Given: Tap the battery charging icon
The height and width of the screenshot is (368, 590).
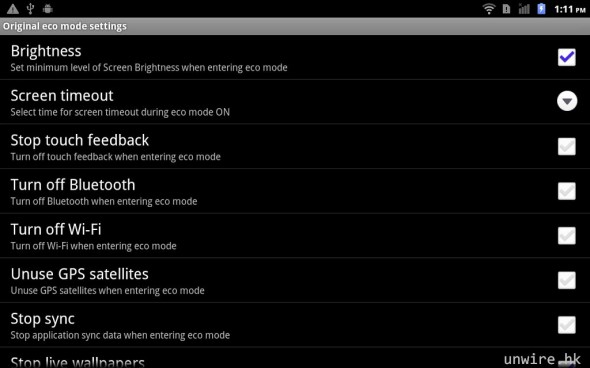Looking at the screenshot, I should [x=541, y=9].
